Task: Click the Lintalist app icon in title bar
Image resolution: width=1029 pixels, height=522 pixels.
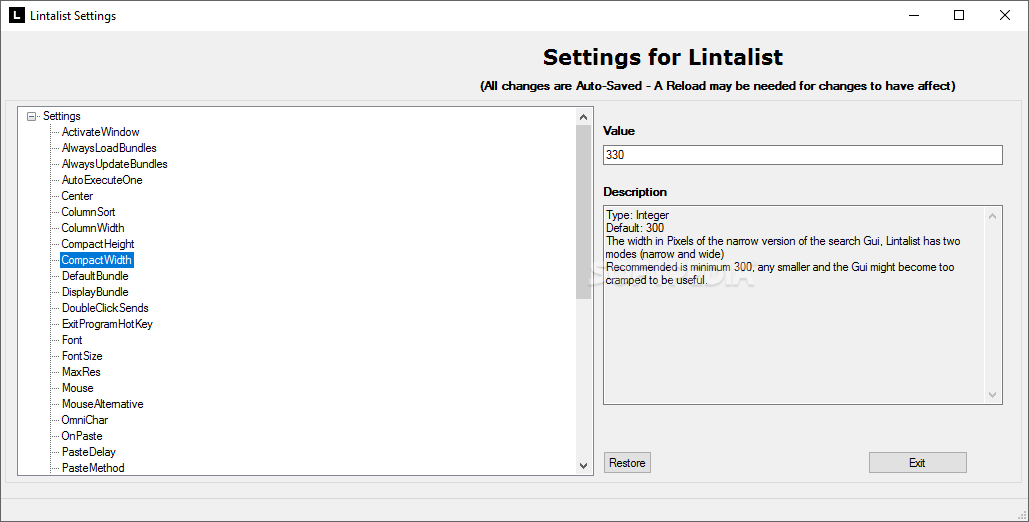Action: click(x=16, y=15)
